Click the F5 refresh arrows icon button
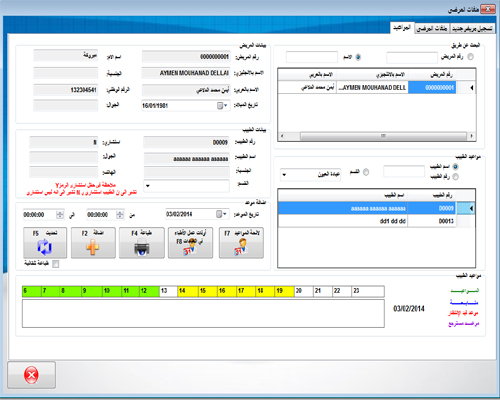The height and width of the screenshot is (400, 500). pos(45,243)
